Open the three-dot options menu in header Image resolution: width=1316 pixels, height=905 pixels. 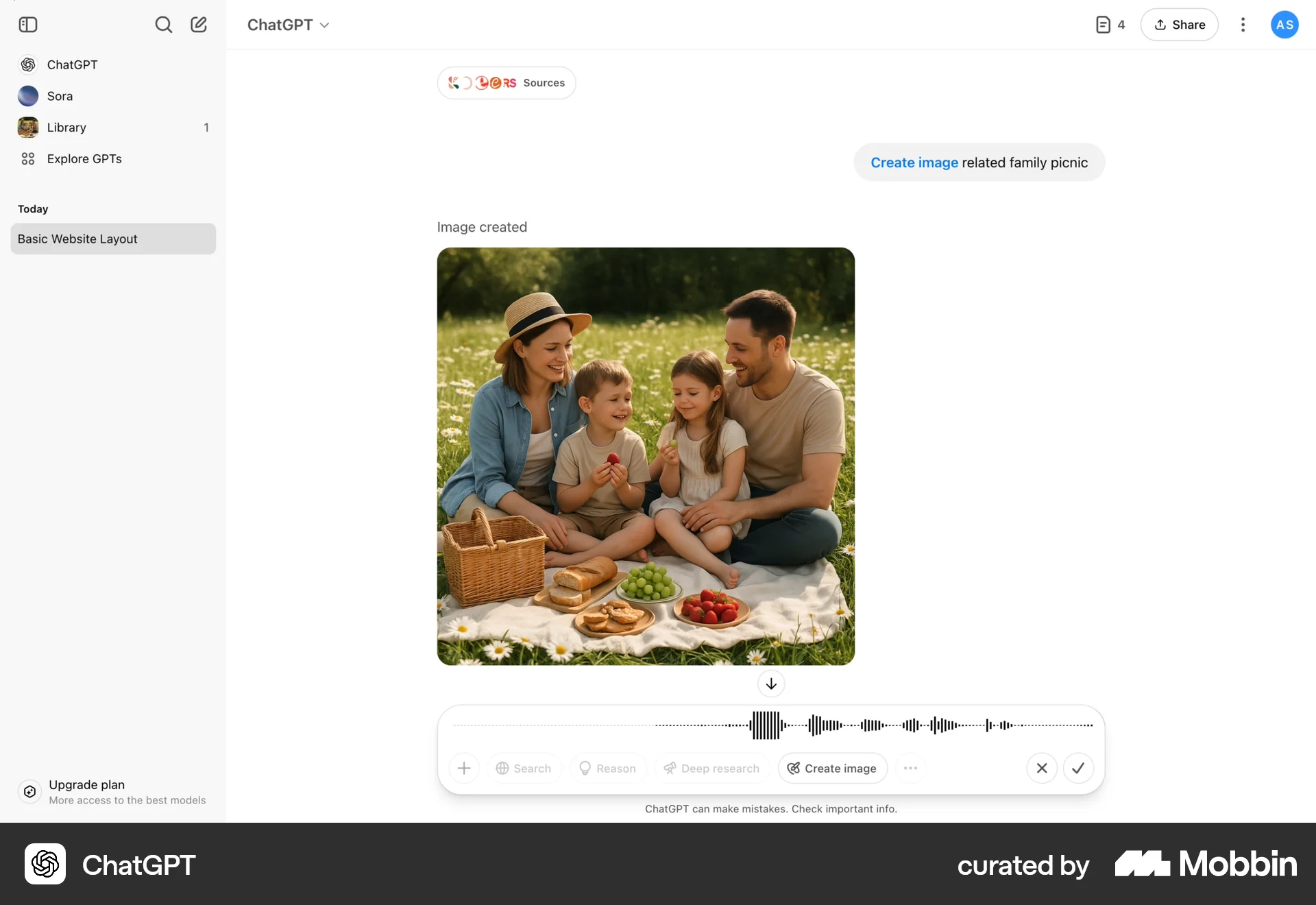(1243, 25)
